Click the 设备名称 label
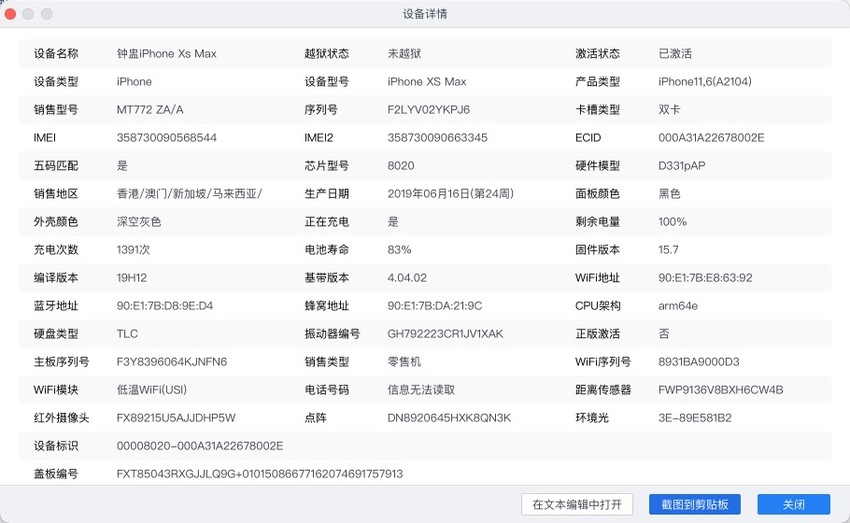 56,54
